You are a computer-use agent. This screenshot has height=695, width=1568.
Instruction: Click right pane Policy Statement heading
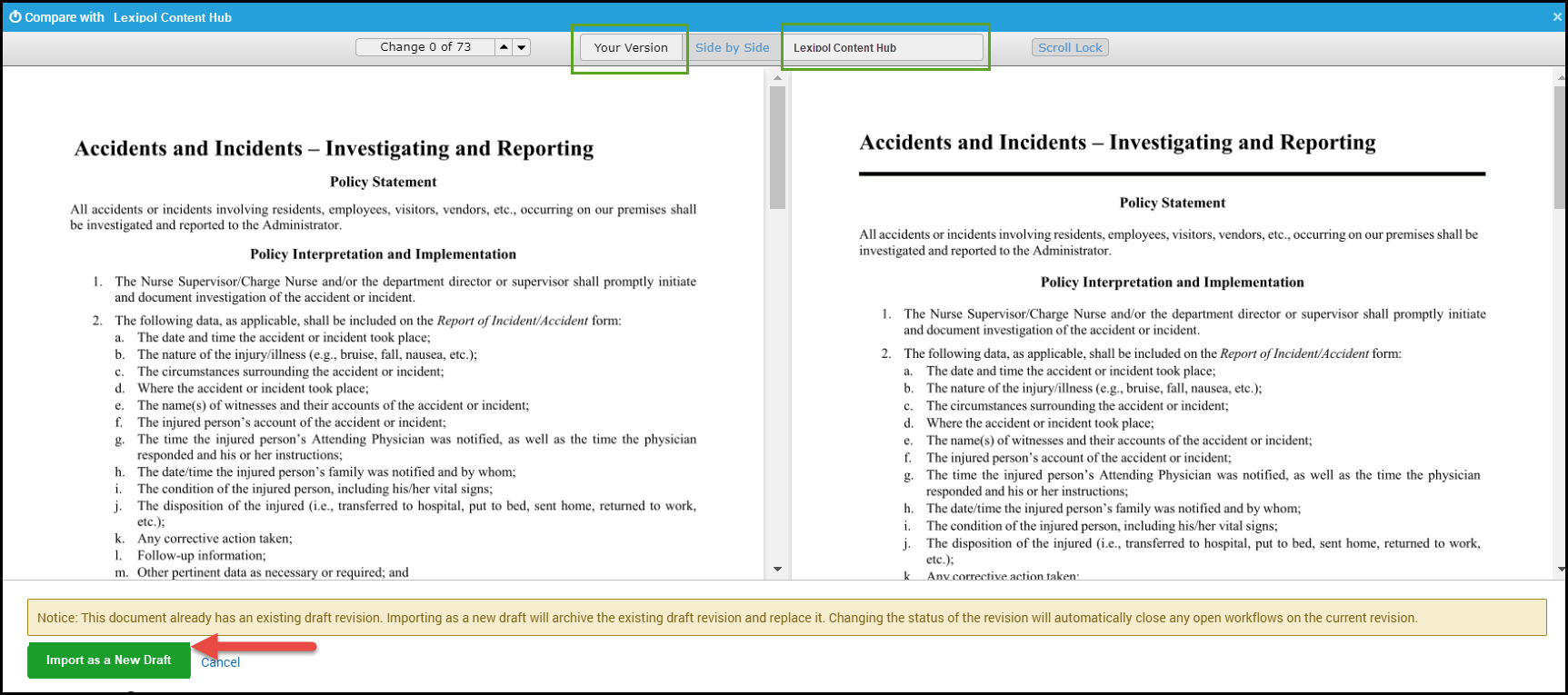click(x=1172, y=203)
